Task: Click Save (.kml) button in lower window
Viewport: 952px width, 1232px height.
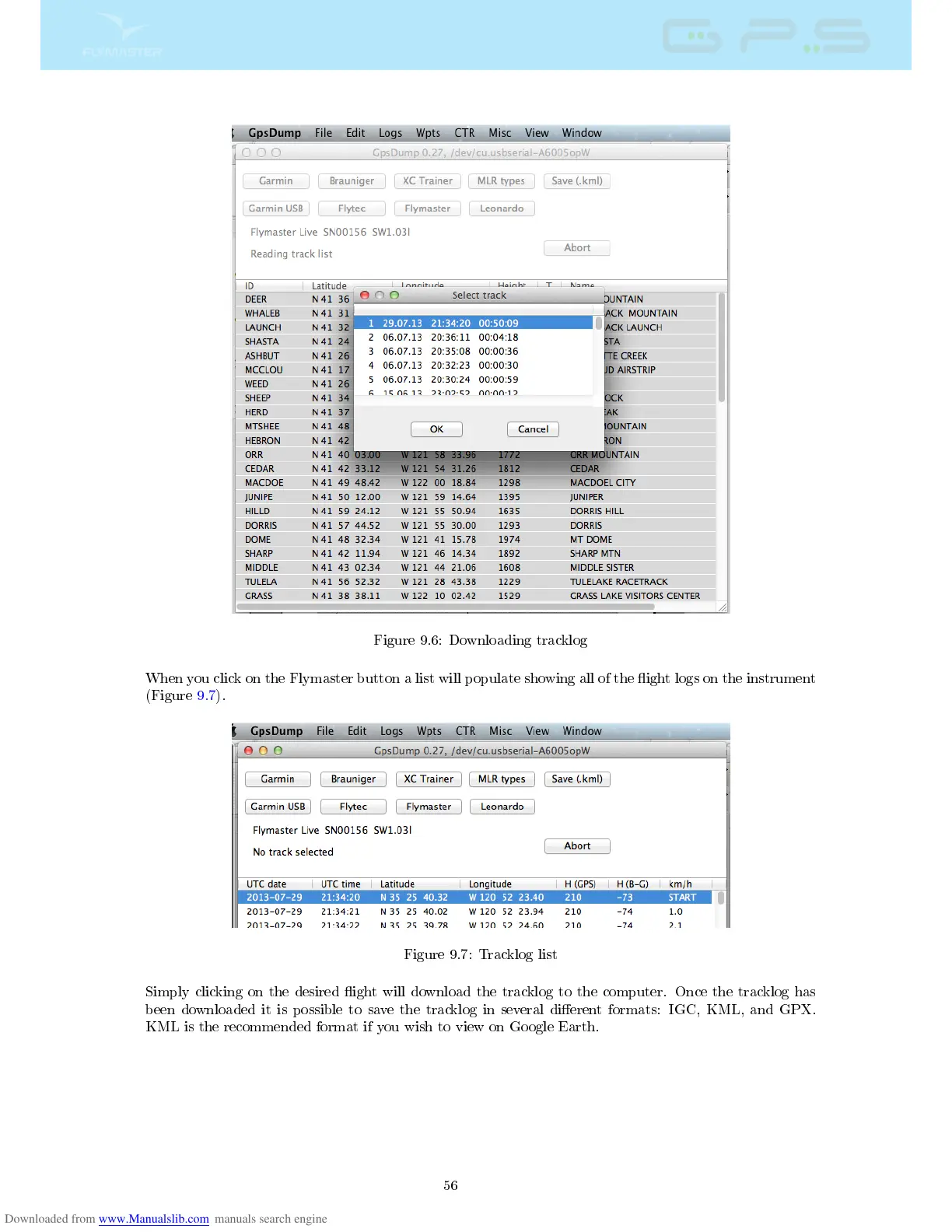Action: (x=577, y=779)
